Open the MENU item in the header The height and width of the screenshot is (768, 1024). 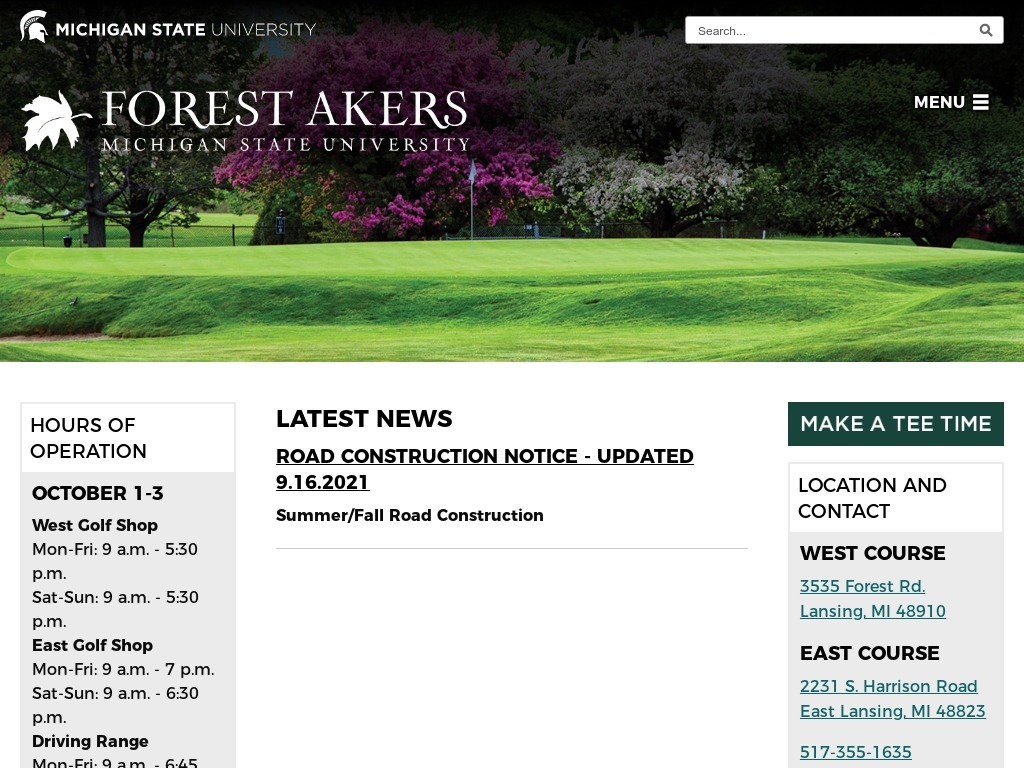[x=938, y=102]
